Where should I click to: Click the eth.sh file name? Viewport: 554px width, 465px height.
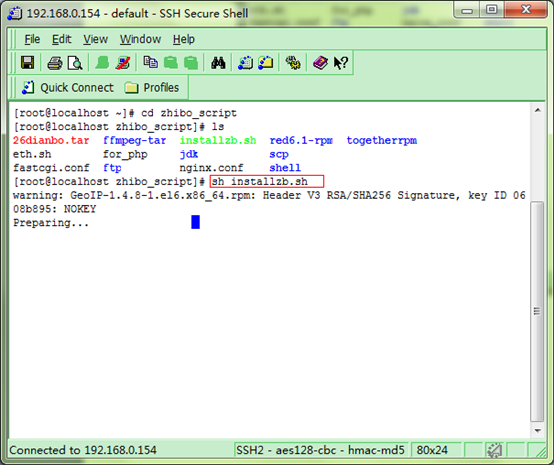32,154
